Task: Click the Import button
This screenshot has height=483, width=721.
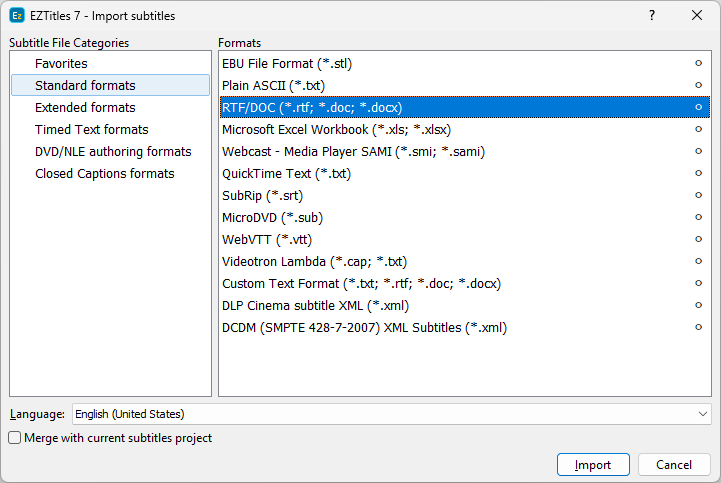Action: tap(593, 465)
